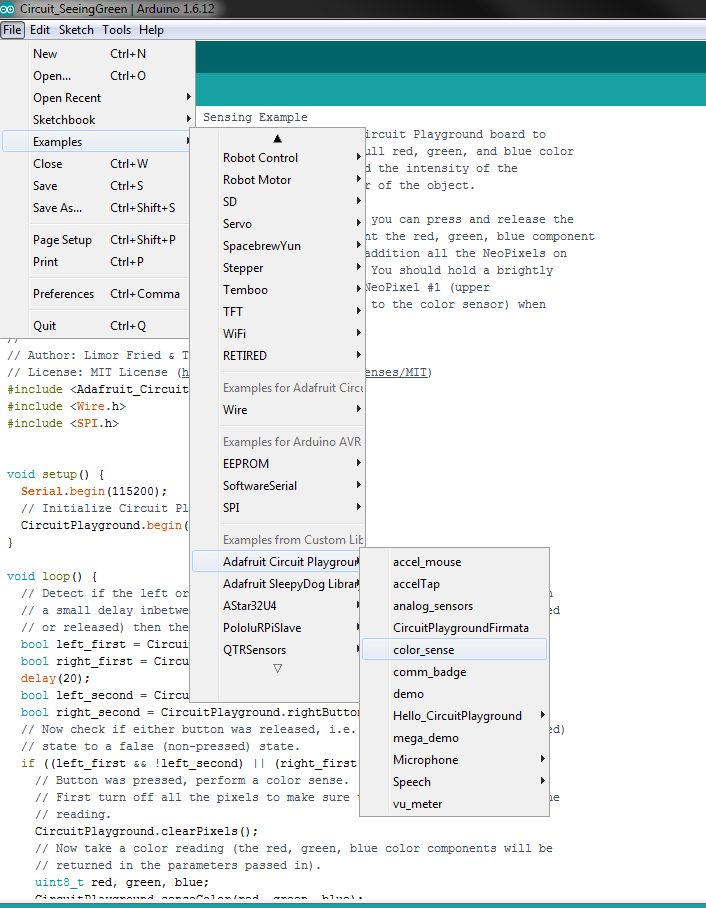The height and width of the screenshot is (908, 706).
Task: Choose New from the File menu
Action: tap(97, 54)
